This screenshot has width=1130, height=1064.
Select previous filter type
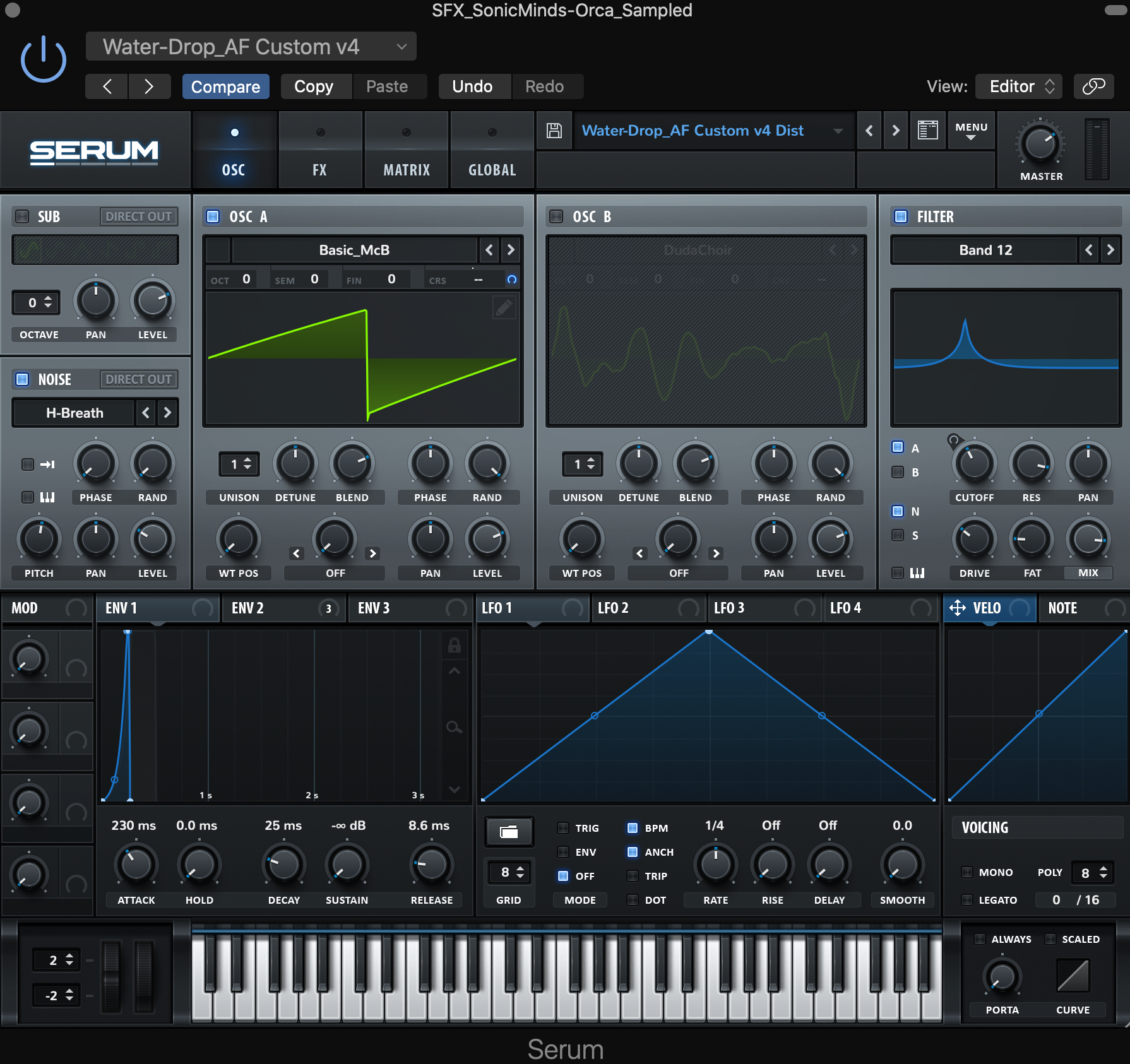(1089, 250)
